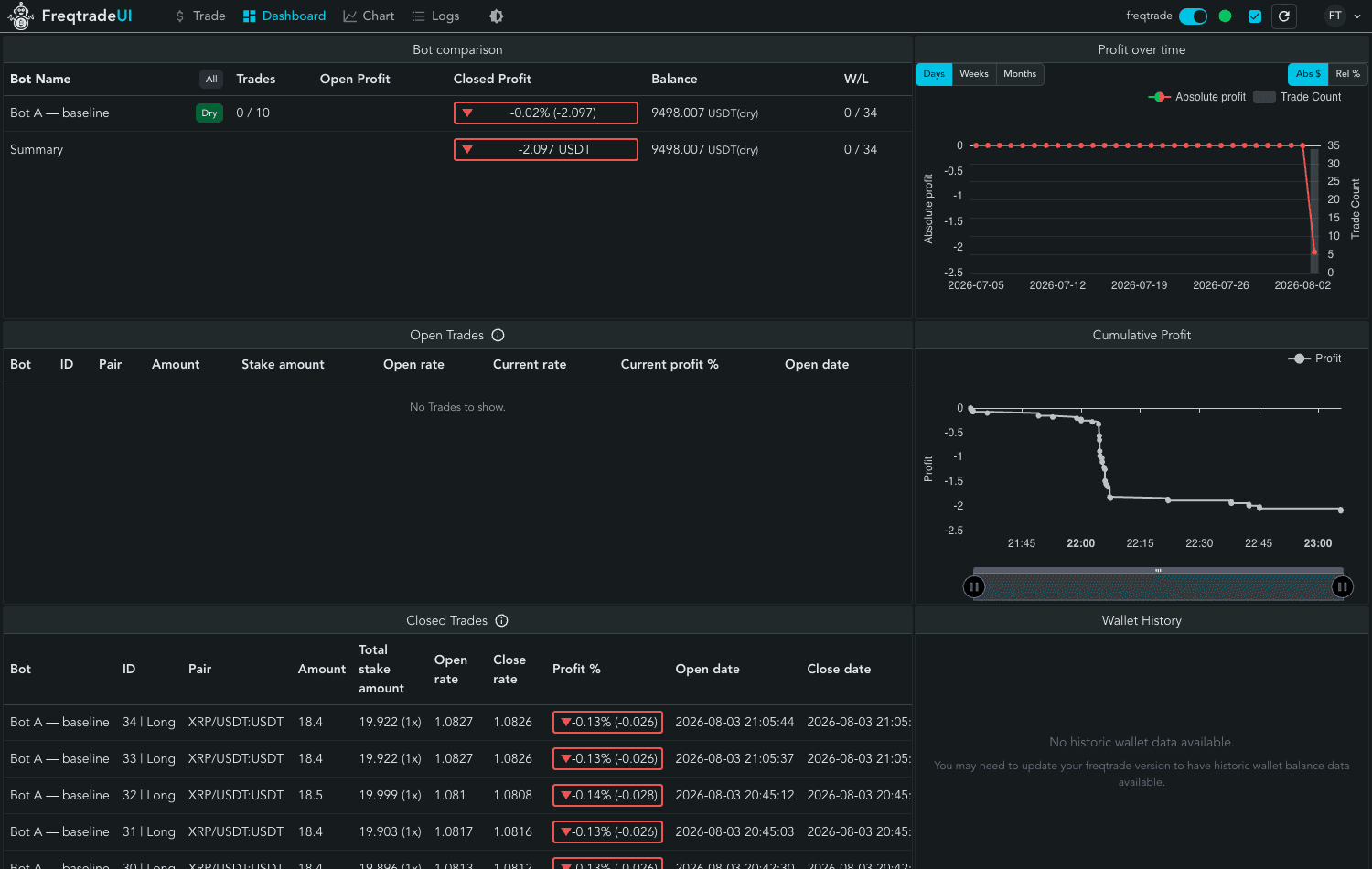Select the Months tab in Profit over time

[x=1020, y=74]
